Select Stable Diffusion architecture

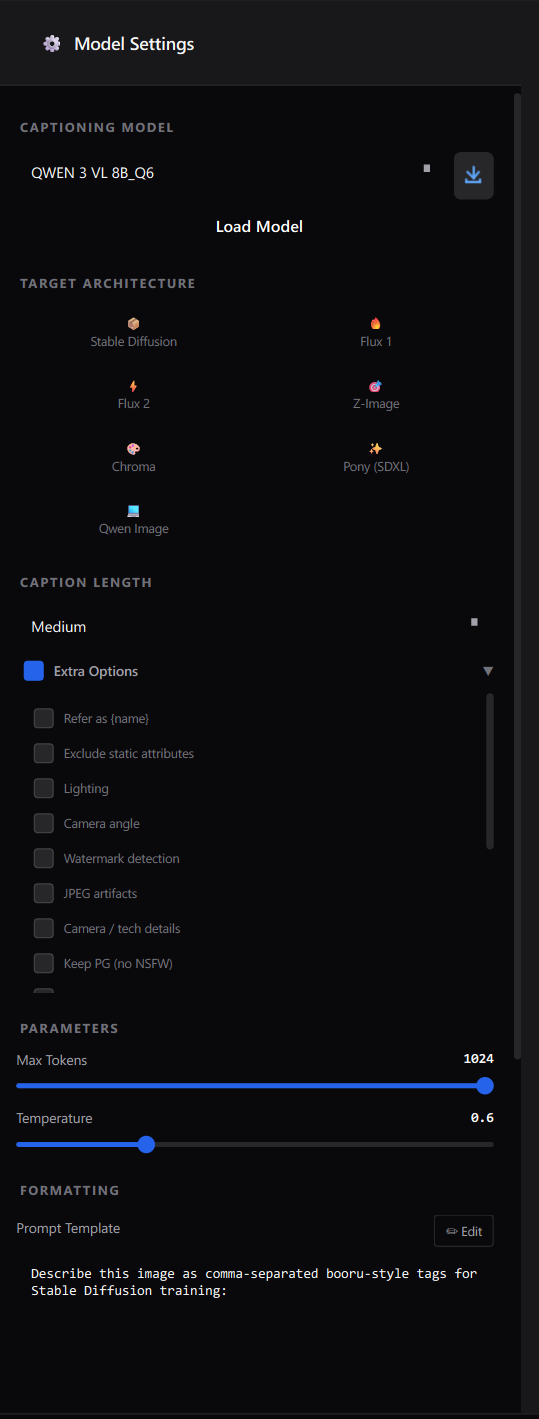[134, 333]
